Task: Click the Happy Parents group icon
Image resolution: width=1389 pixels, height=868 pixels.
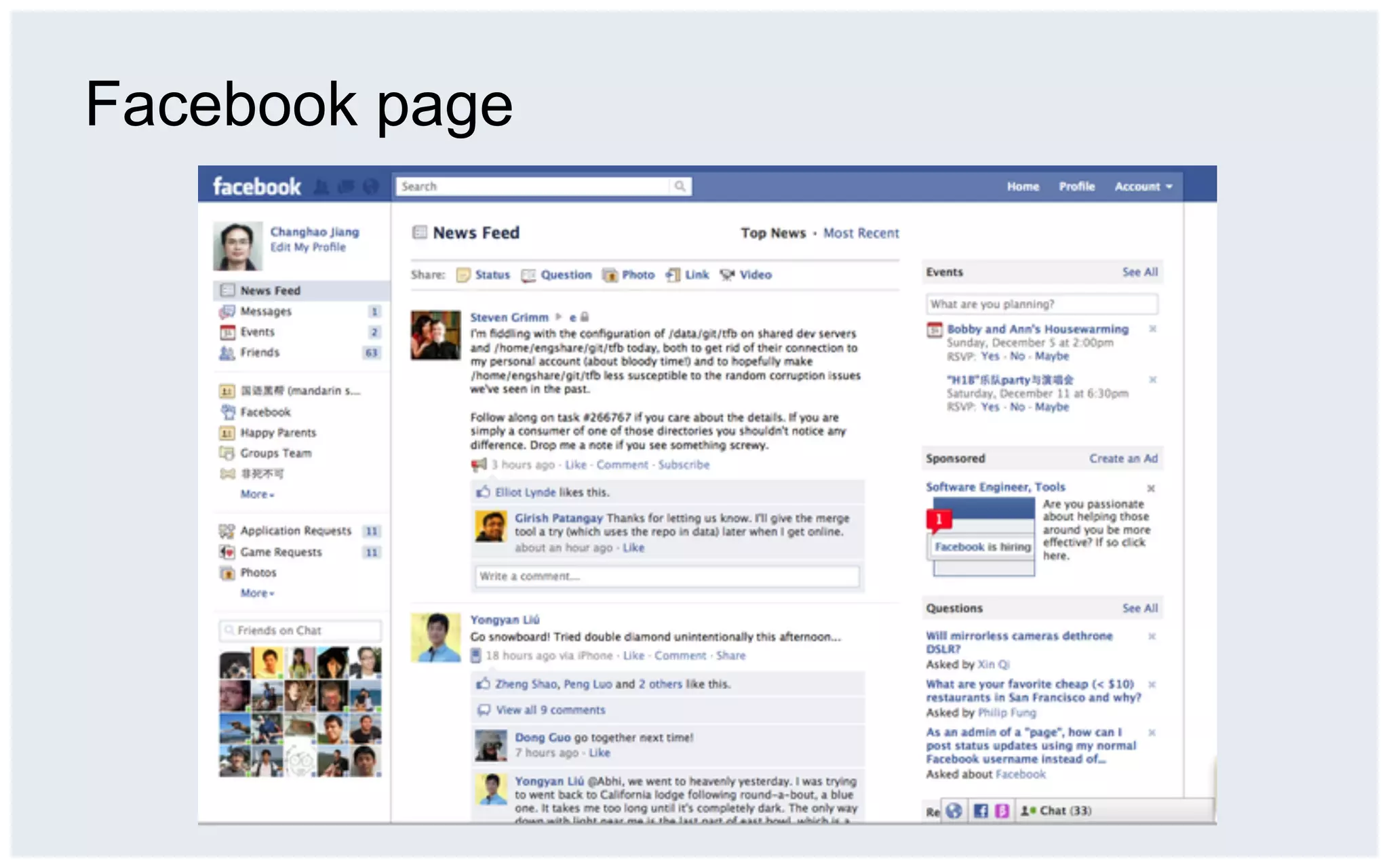Action: pyautogui.click(x=227, y=433)
